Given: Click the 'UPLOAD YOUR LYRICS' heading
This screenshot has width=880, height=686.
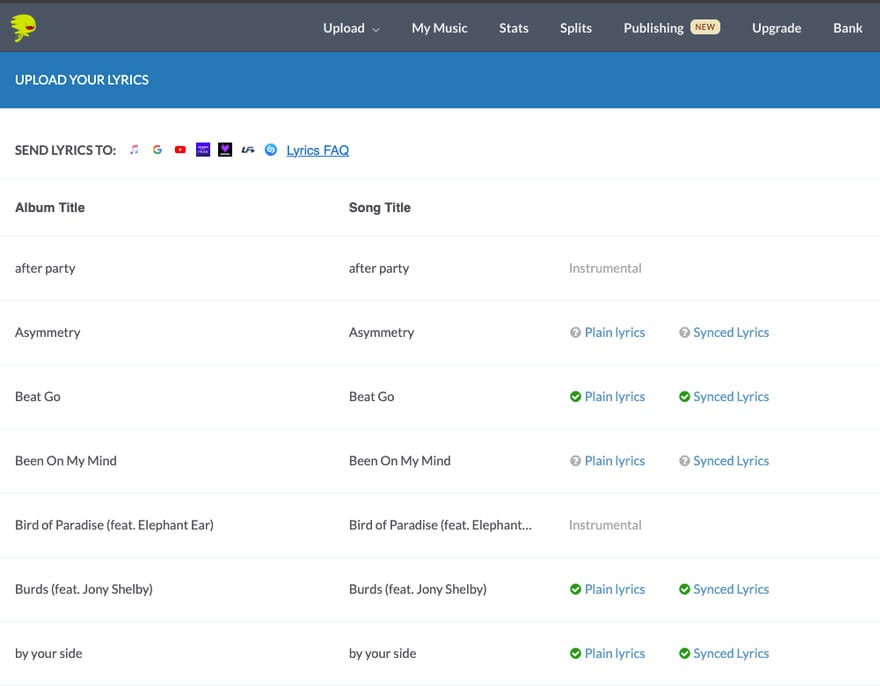Looking at the screenshot, I should pos(82,80).
